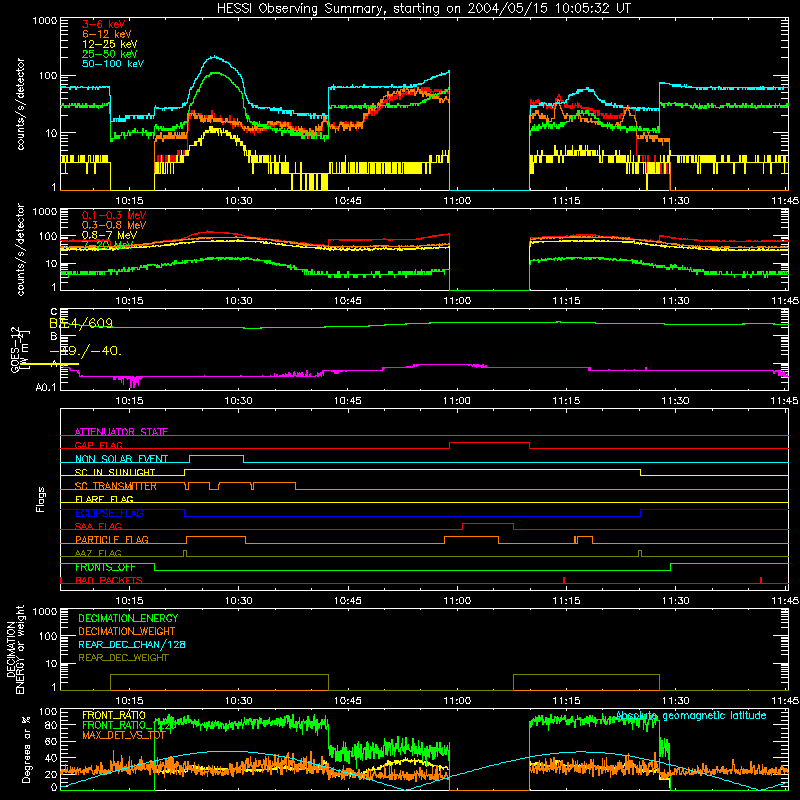The width and height of the screenshot is (800, 800).
Task: Click the ECLIPSE_FLAG label
Action: (x=109, y=513)
